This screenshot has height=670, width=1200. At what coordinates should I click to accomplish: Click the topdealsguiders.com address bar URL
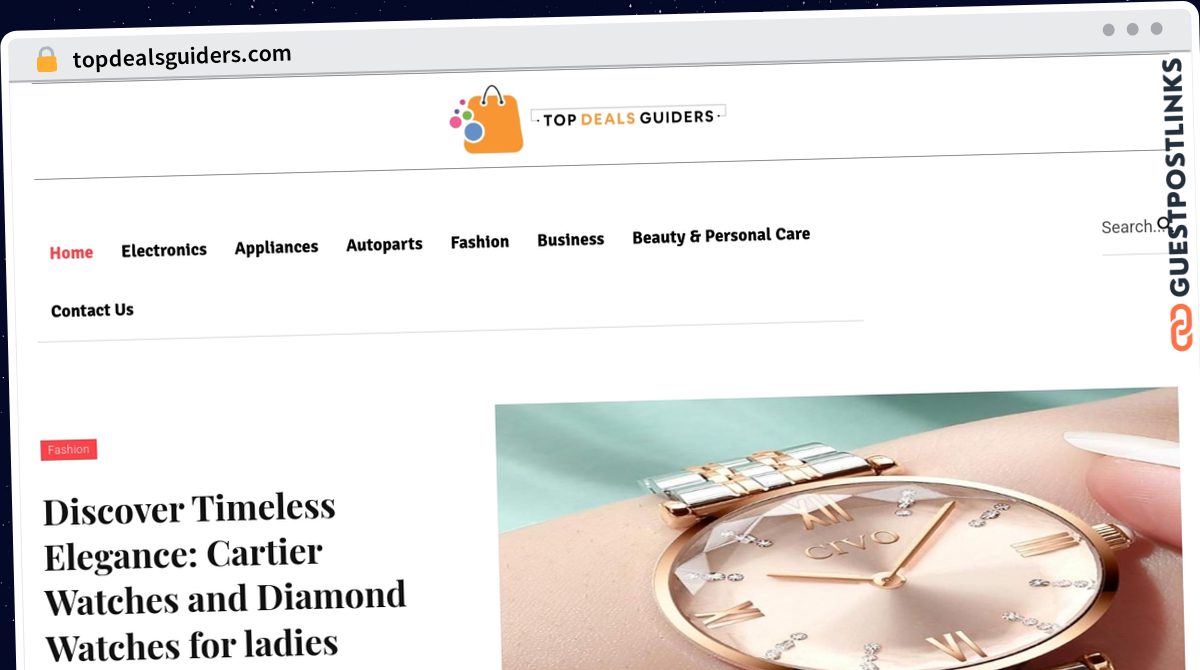(182, 56)
